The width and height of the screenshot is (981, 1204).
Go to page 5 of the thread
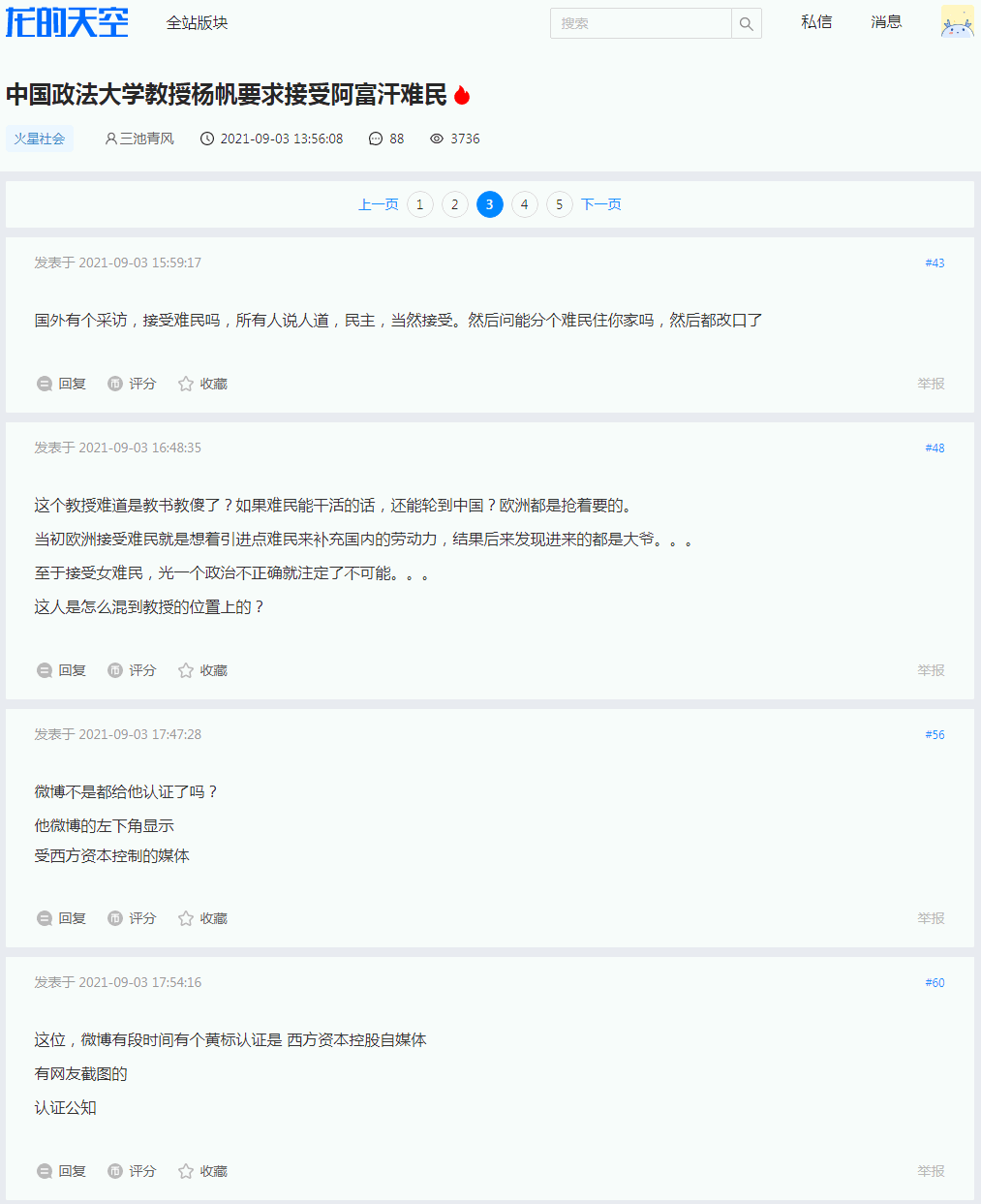[x=559, y=204]
